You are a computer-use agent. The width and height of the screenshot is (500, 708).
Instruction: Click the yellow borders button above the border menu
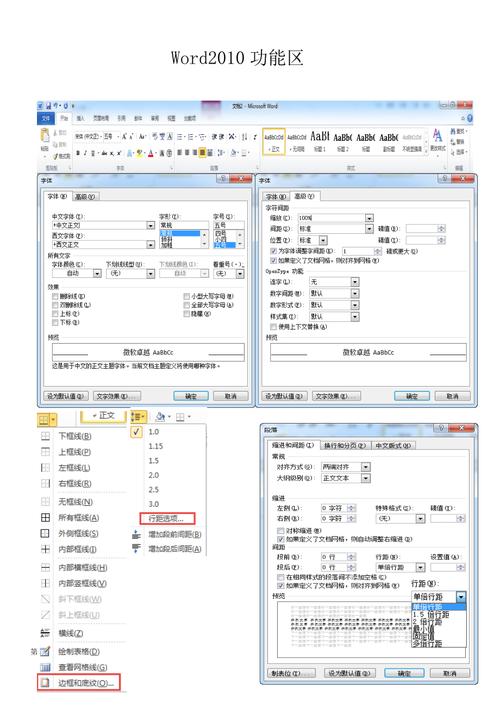(x=47, y=420)
